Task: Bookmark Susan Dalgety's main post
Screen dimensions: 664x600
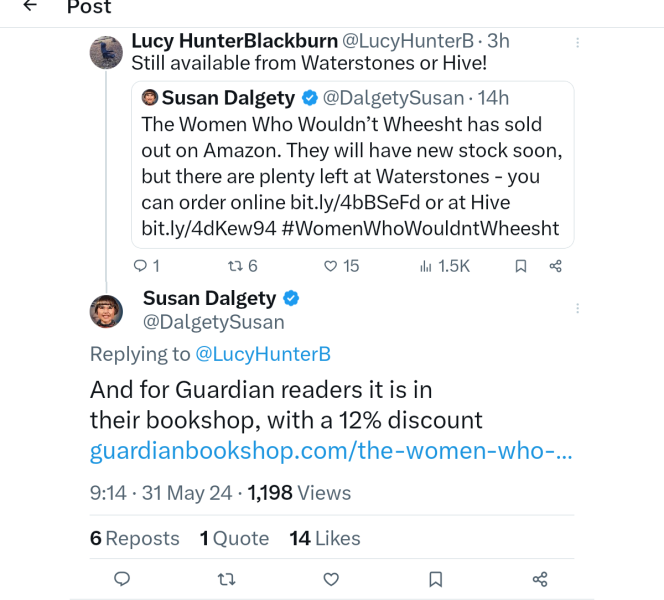Action: click(436, 579)
